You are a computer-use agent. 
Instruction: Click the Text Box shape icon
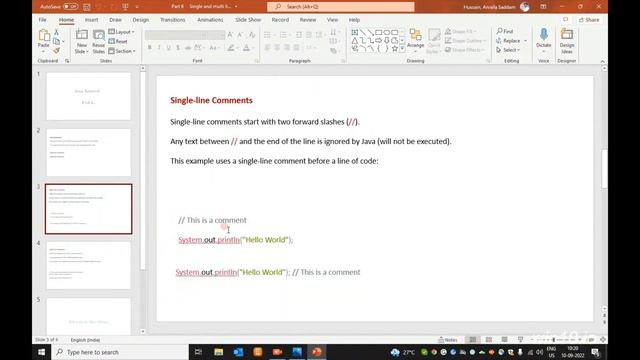click(355, 32)
